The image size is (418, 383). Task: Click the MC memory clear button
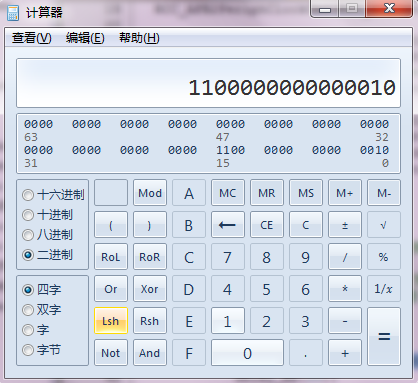tap(228, 193)
